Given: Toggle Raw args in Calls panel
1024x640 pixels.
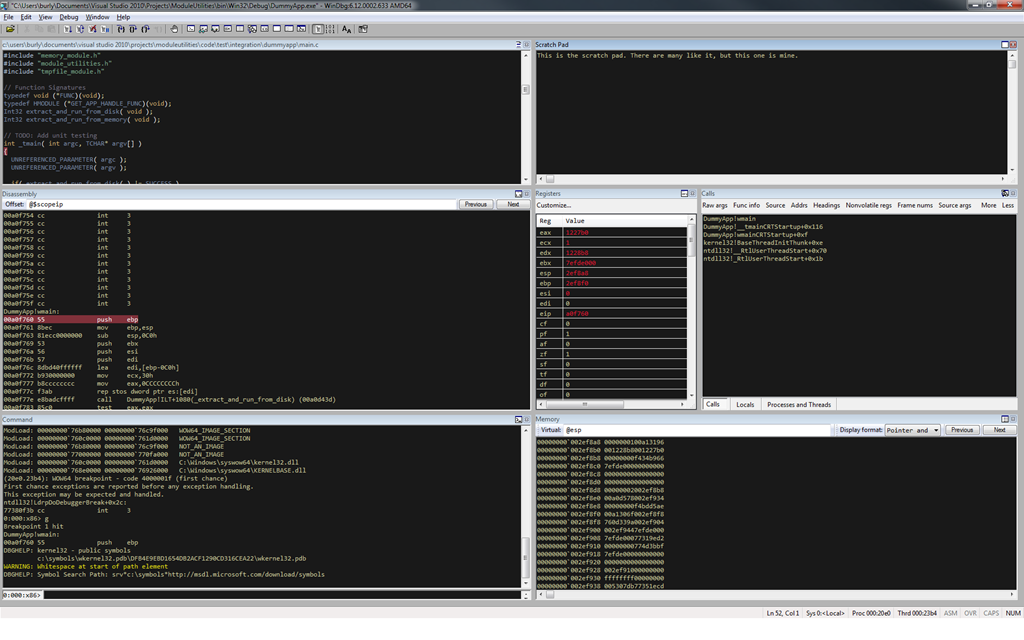Looking at the screenshot, I should [x=714, y=205].
